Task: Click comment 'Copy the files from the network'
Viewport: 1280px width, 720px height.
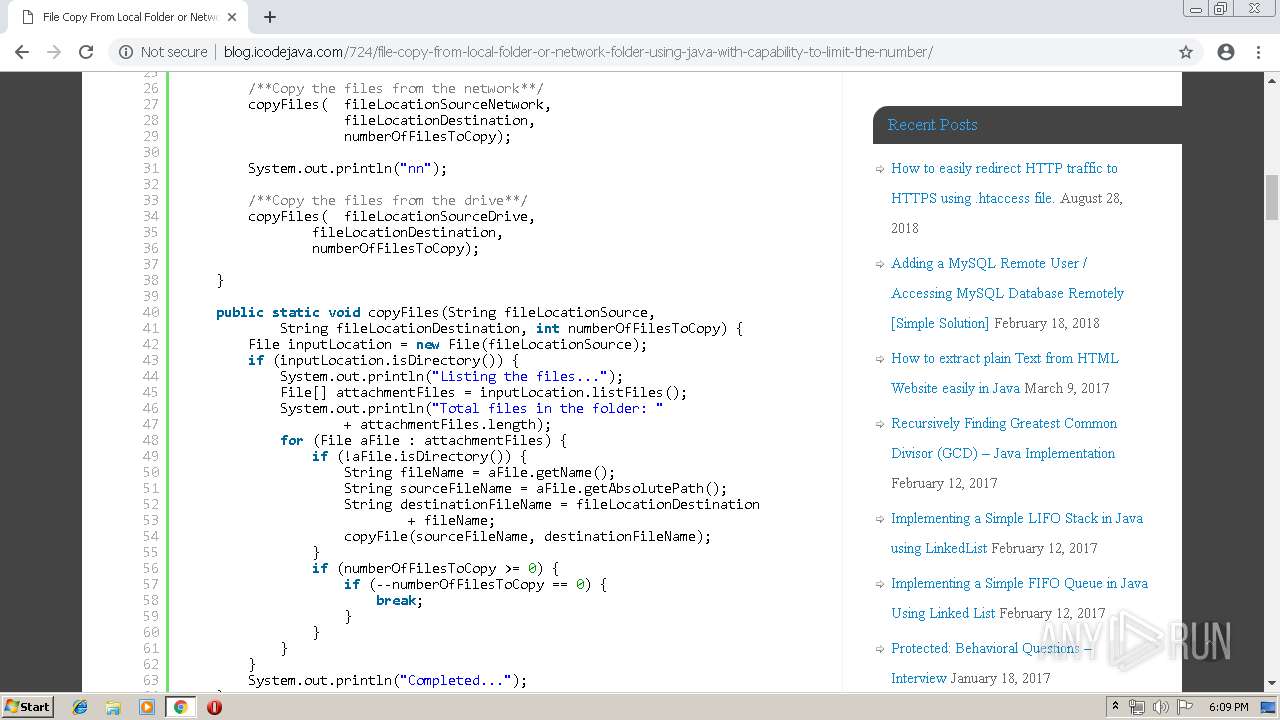Action: point(396,88)
